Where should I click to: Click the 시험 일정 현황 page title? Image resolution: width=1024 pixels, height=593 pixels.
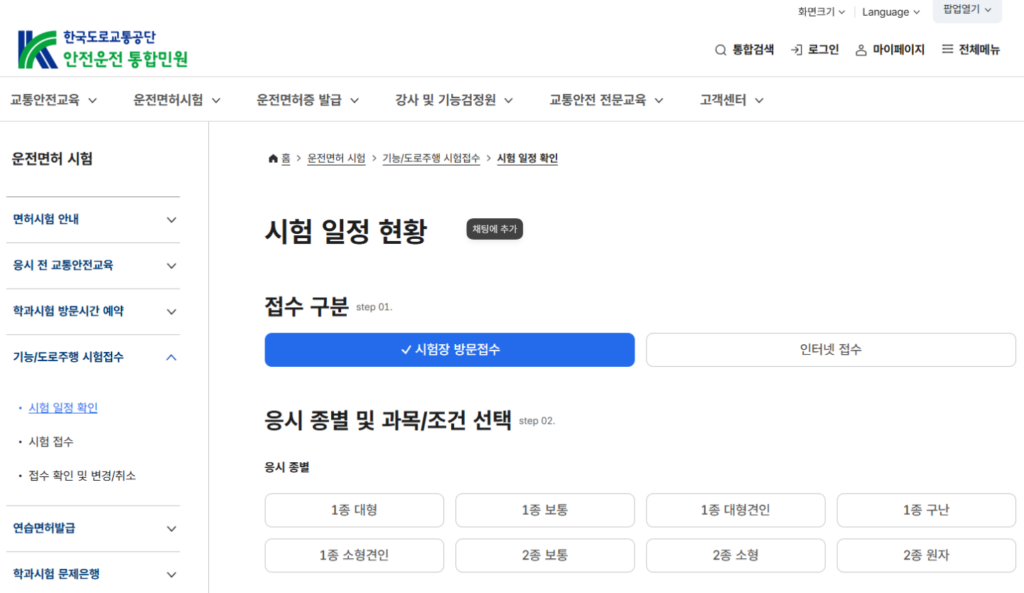(x=345, y=231)
